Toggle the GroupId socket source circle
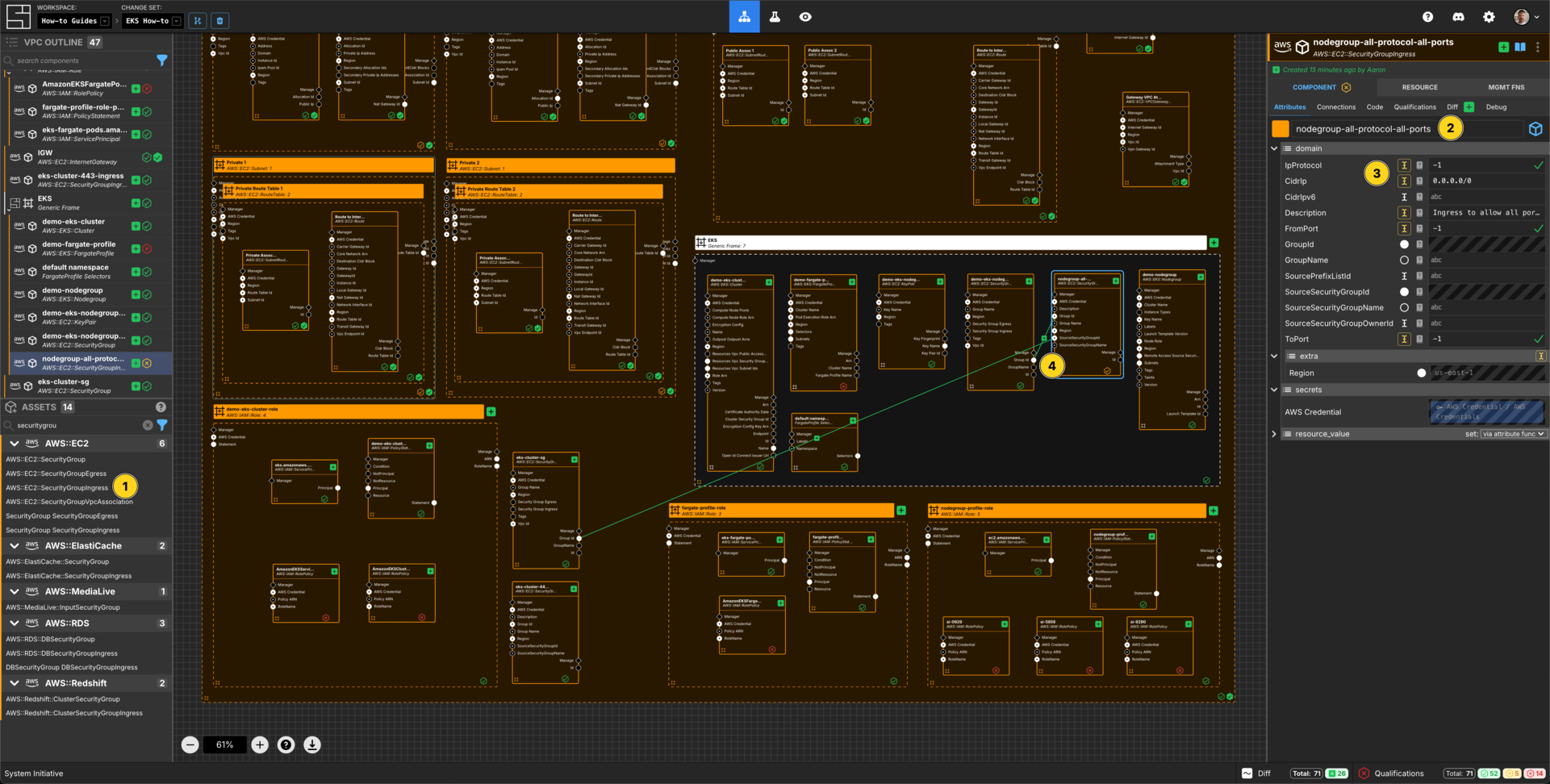The width and height of the screenshot is (1550, 784). pyautogui.click(x=1404, y=244)
